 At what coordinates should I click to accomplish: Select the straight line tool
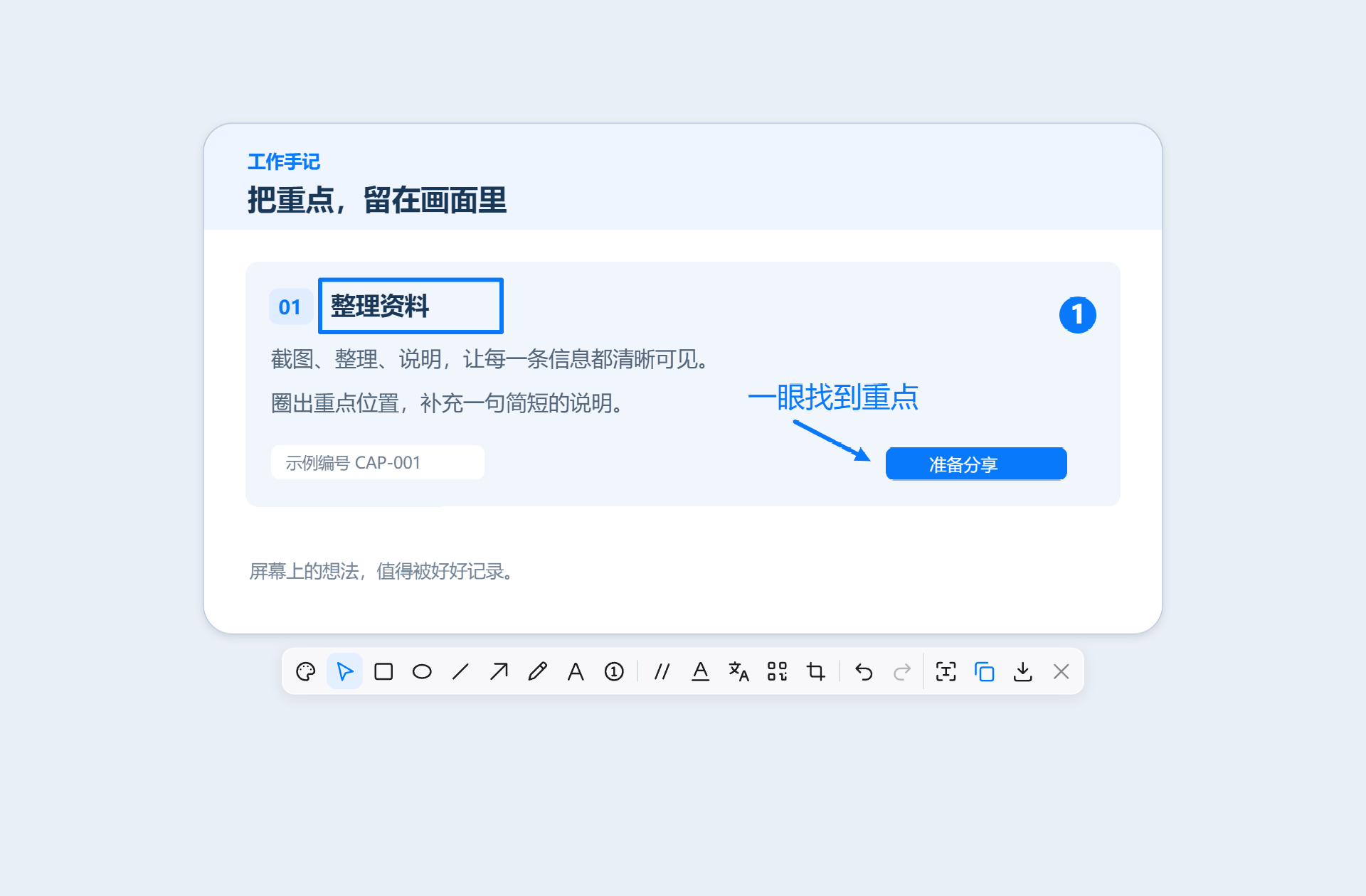[460, 671]
